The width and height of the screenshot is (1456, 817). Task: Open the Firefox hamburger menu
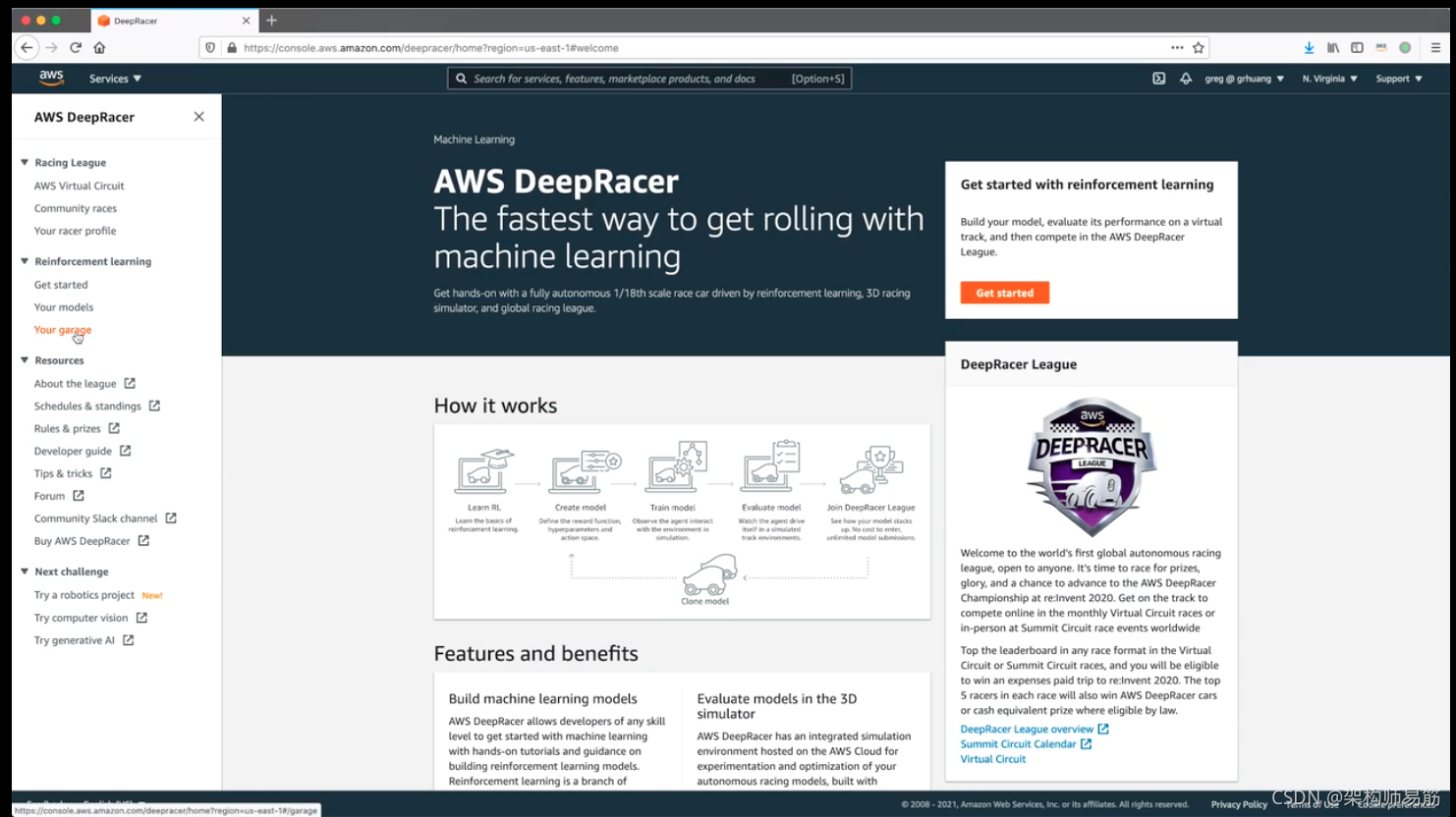point(1435,47)
